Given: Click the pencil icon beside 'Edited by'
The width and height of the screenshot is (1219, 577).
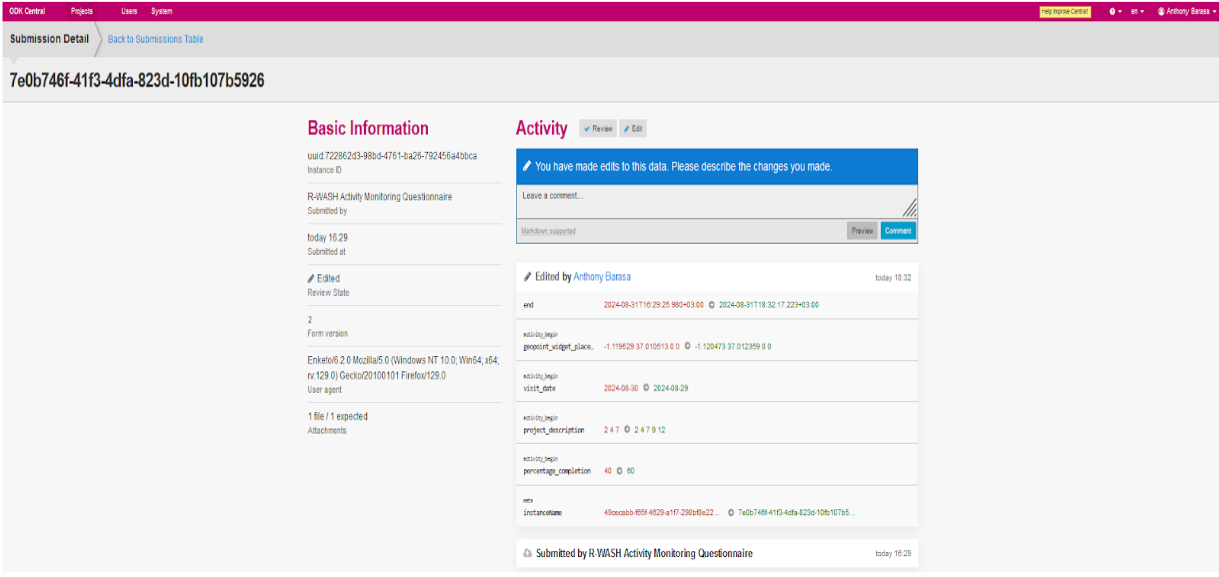Looking at the screenshot, I should pyautogui.click(x=528, y=277).
